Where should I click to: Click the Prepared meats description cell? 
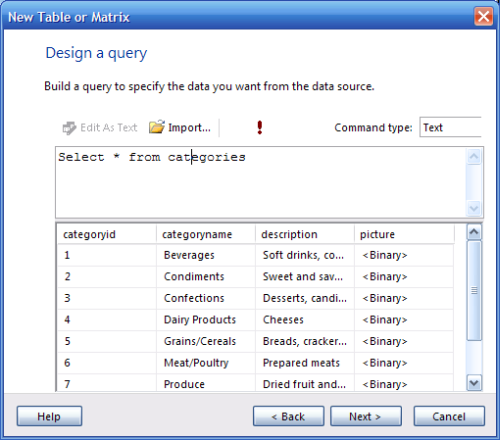coord(305,363)
